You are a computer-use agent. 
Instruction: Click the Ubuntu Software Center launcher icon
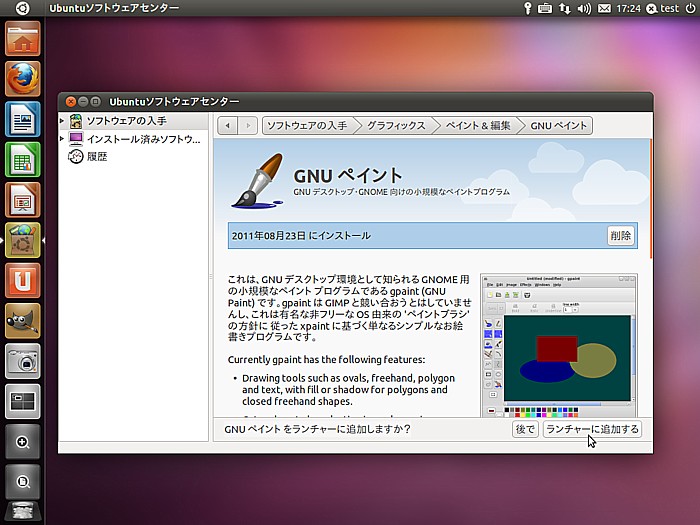(x=23, y=240)
